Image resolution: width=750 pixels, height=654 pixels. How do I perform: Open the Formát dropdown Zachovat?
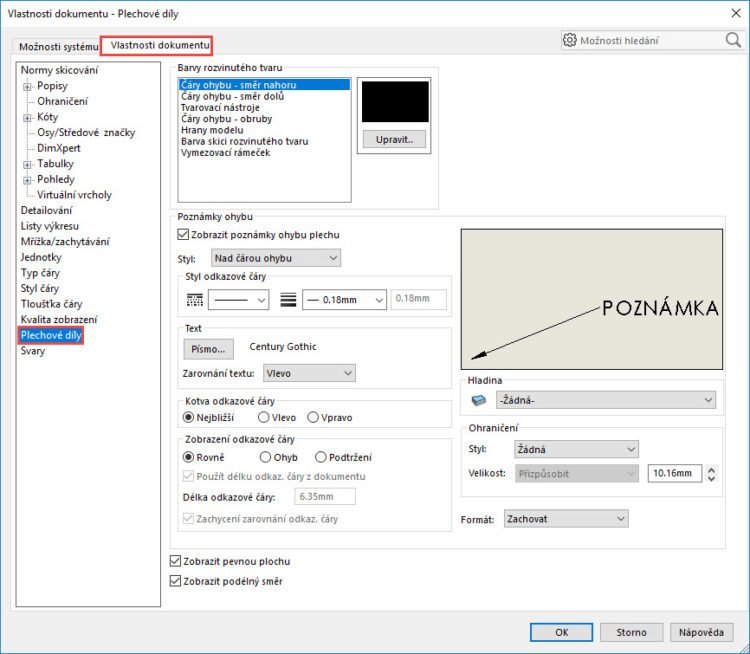click(x=565, y=519)
